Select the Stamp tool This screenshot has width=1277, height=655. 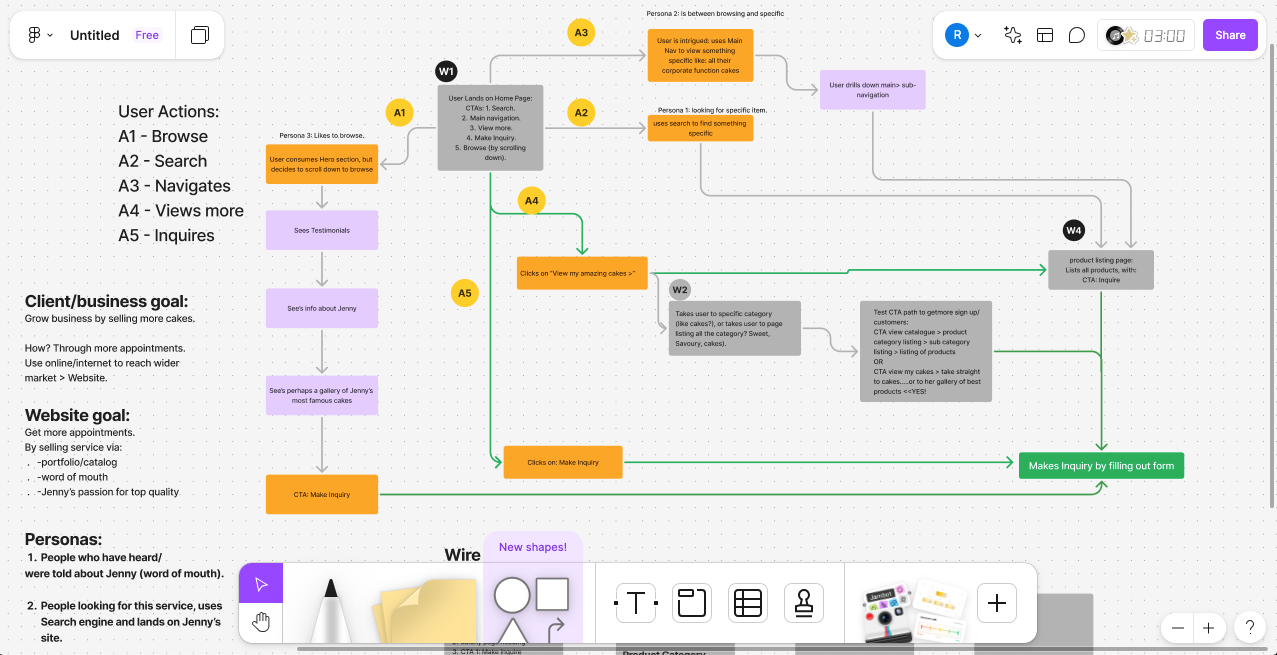click(x=804, y=603)
